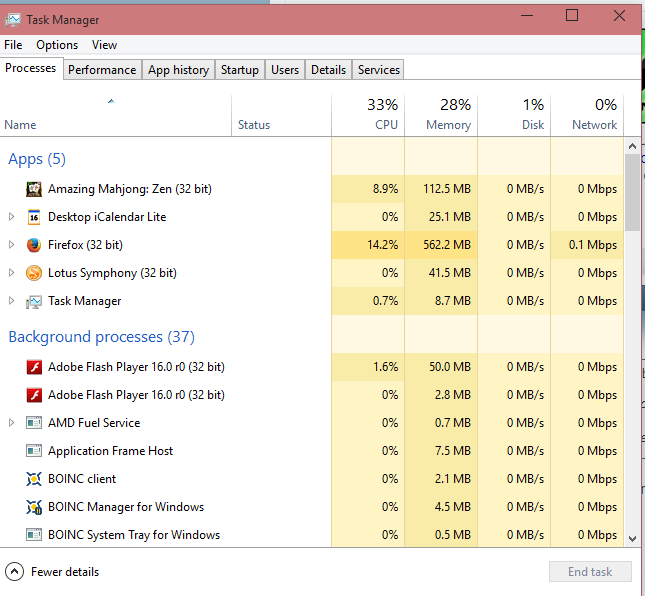Click the Task Manager title bar icon
The width and height of the screenshot is (645, 596).
point(13,20)
